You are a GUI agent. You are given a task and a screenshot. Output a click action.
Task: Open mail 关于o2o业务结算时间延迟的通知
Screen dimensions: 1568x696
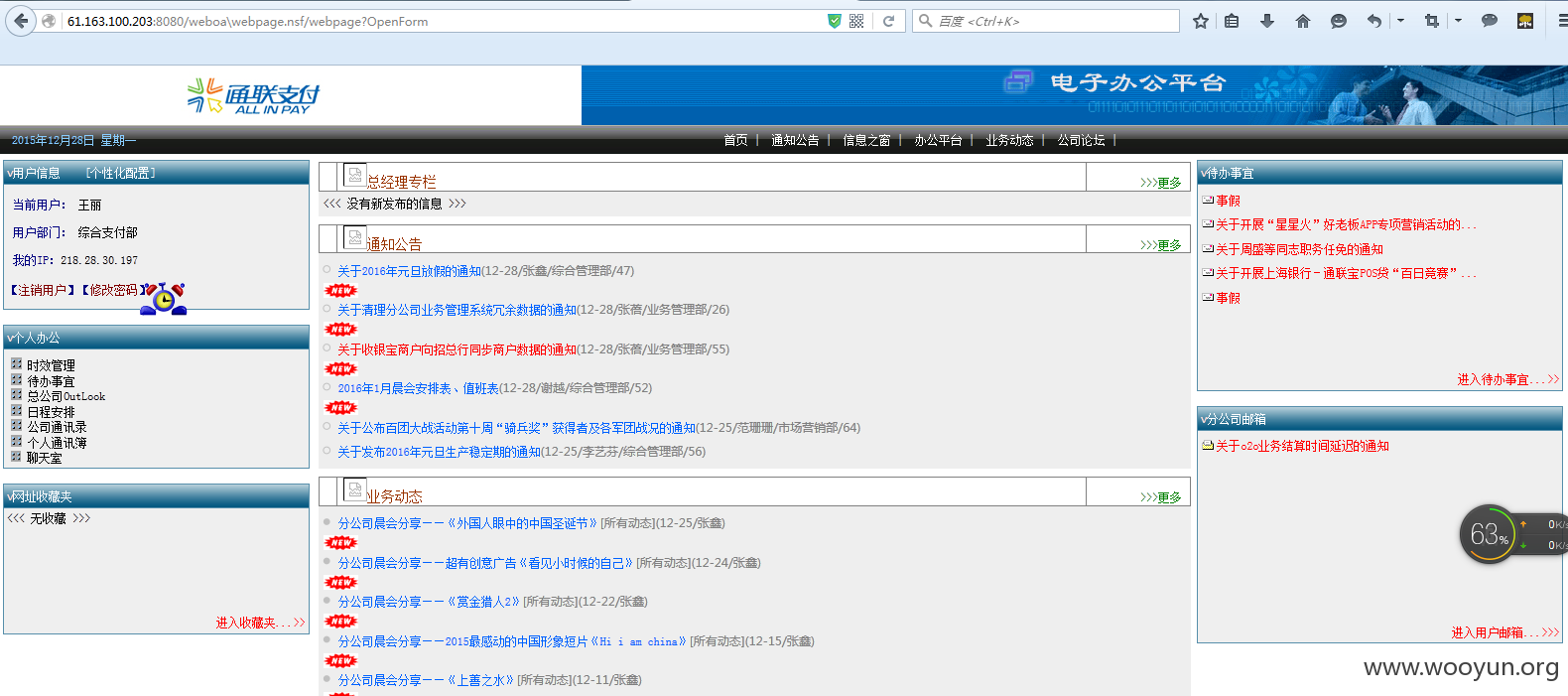coord(1302,447)
